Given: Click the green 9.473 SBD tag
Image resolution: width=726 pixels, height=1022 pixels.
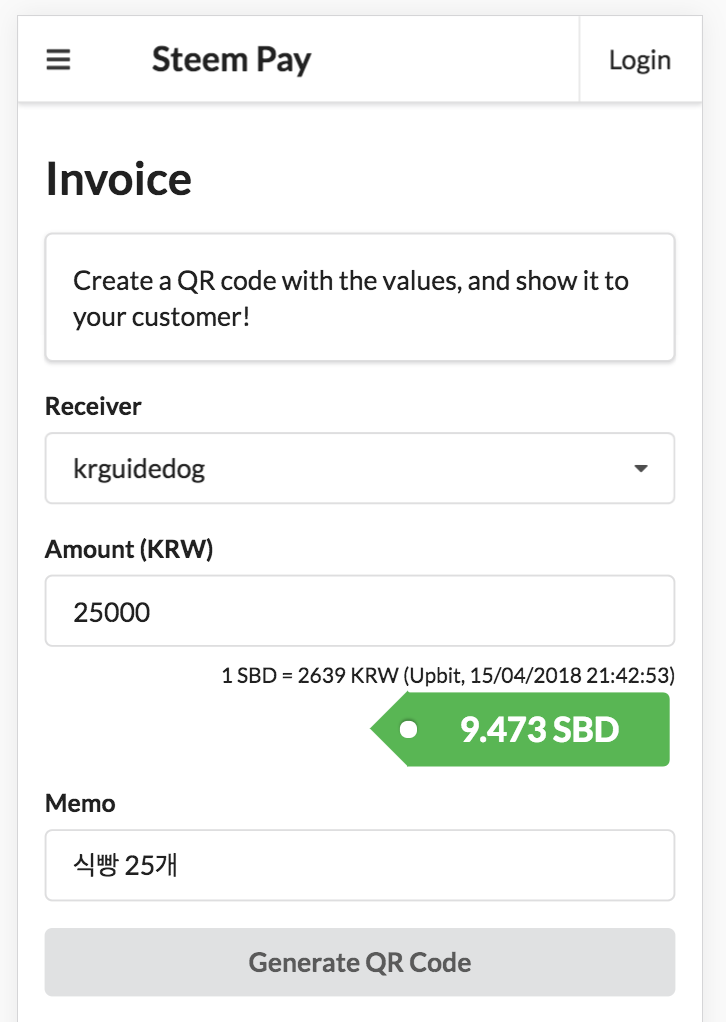Looking at the screenshot, I should coord(539,730).
